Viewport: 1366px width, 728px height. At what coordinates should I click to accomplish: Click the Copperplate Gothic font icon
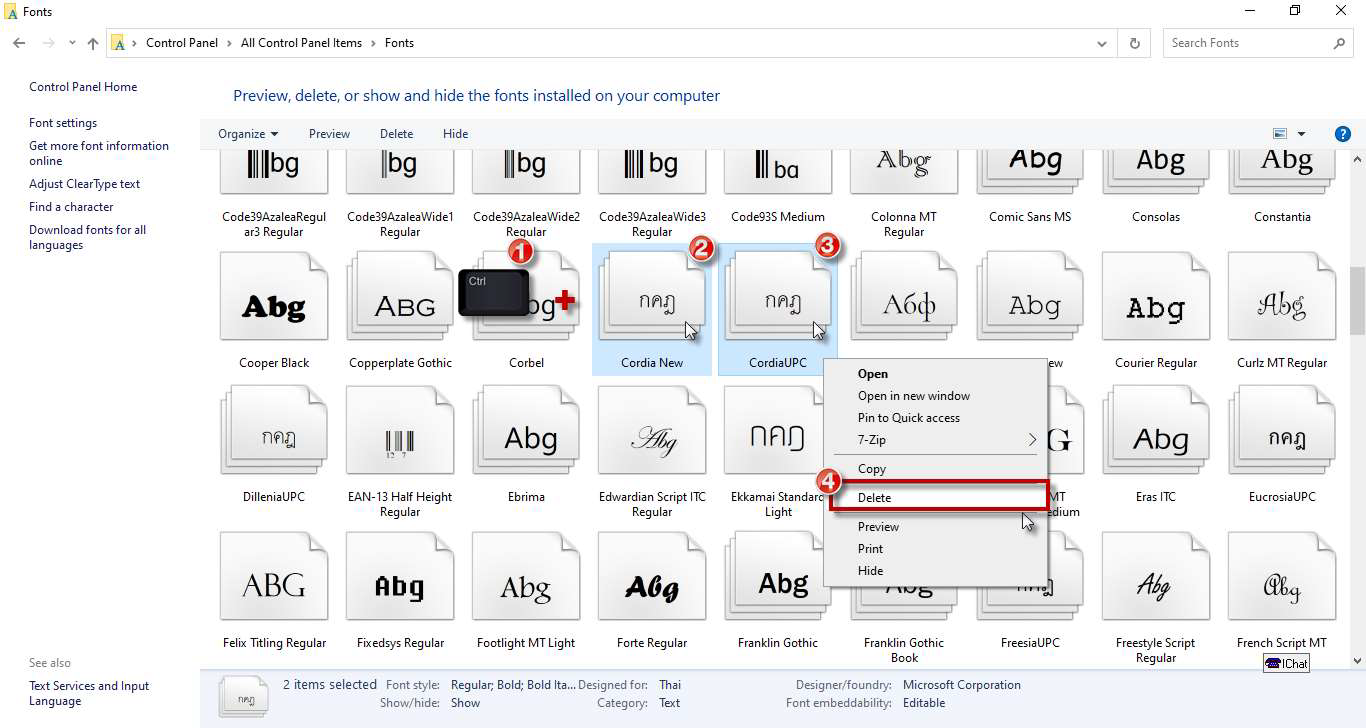point(400,300)
